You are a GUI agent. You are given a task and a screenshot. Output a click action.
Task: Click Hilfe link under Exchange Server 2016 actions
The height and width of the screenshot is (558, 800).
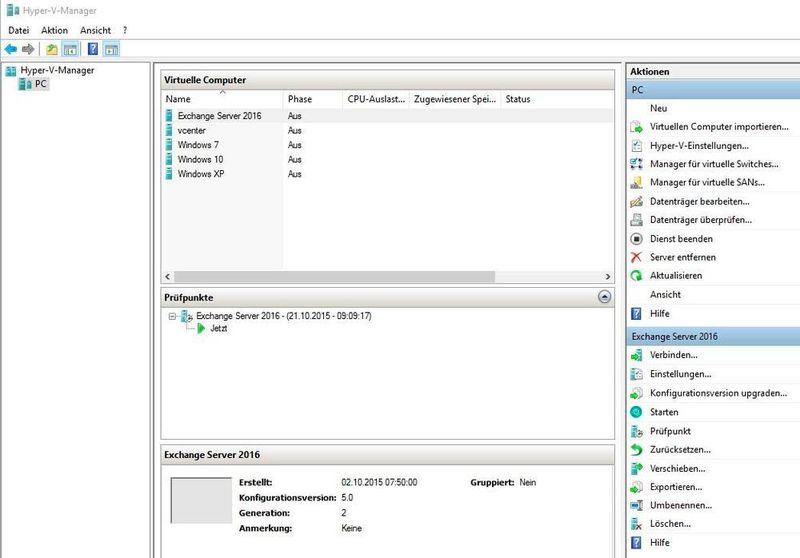(x=660, y=543)
